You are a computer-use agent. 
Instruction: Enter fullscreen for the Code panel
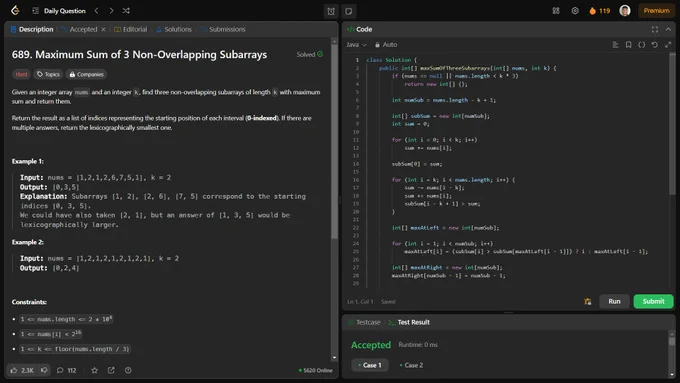click(x=655, y=29)
